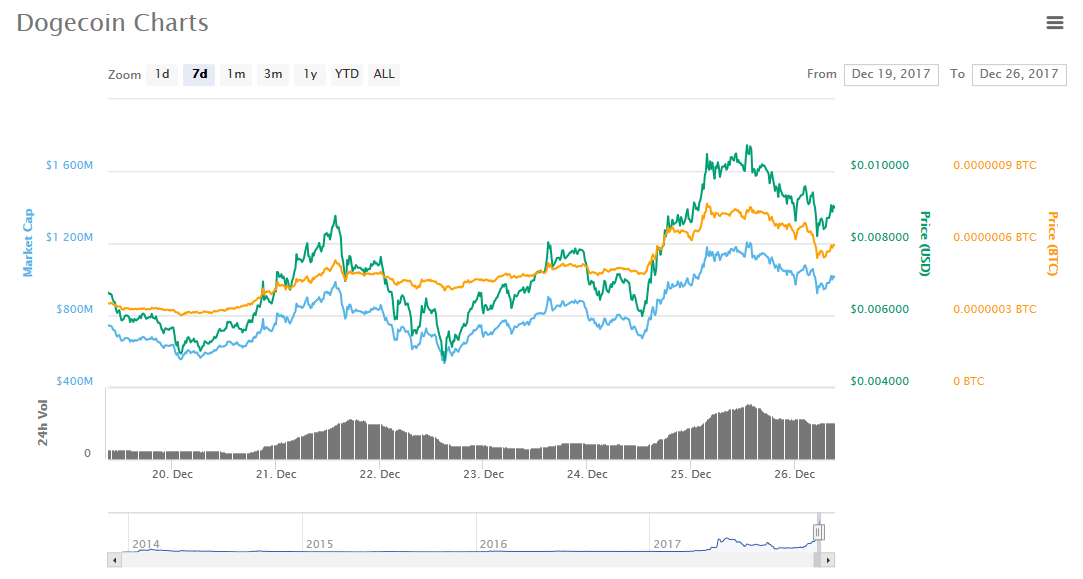Click the 0.0000009 BTC label
Viewport: 1083px width, 579px height.
pyautogui.click(x=995, y=165)
